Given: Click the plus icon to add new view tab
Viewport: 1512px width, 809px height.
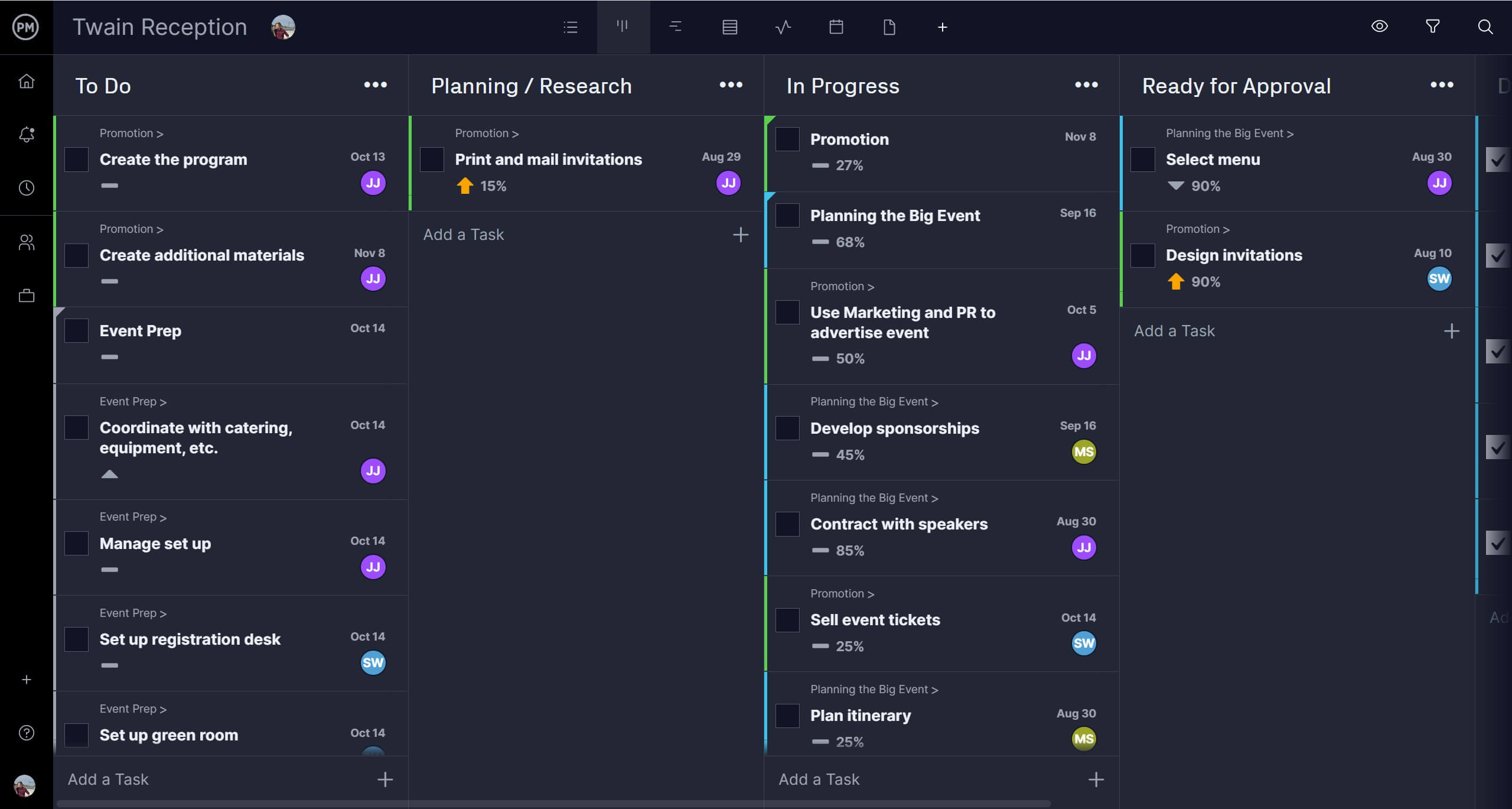Looking at the screenshot, I should point(941,27).
